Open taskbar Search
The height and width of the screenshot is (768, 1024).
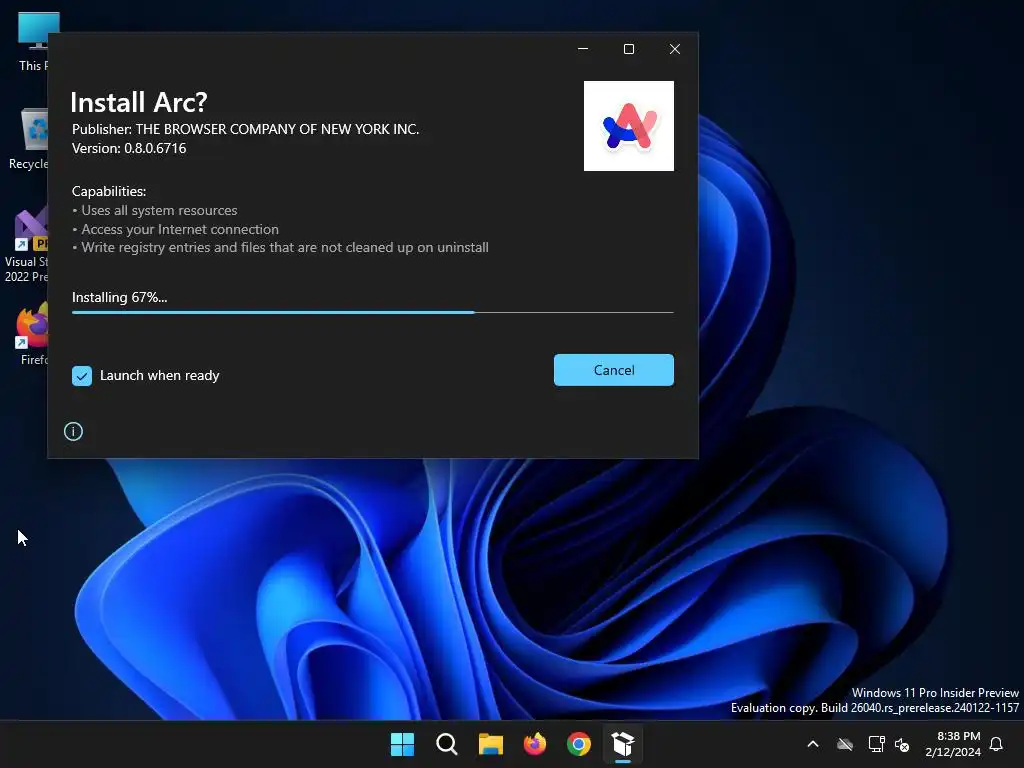coord(447,744)
